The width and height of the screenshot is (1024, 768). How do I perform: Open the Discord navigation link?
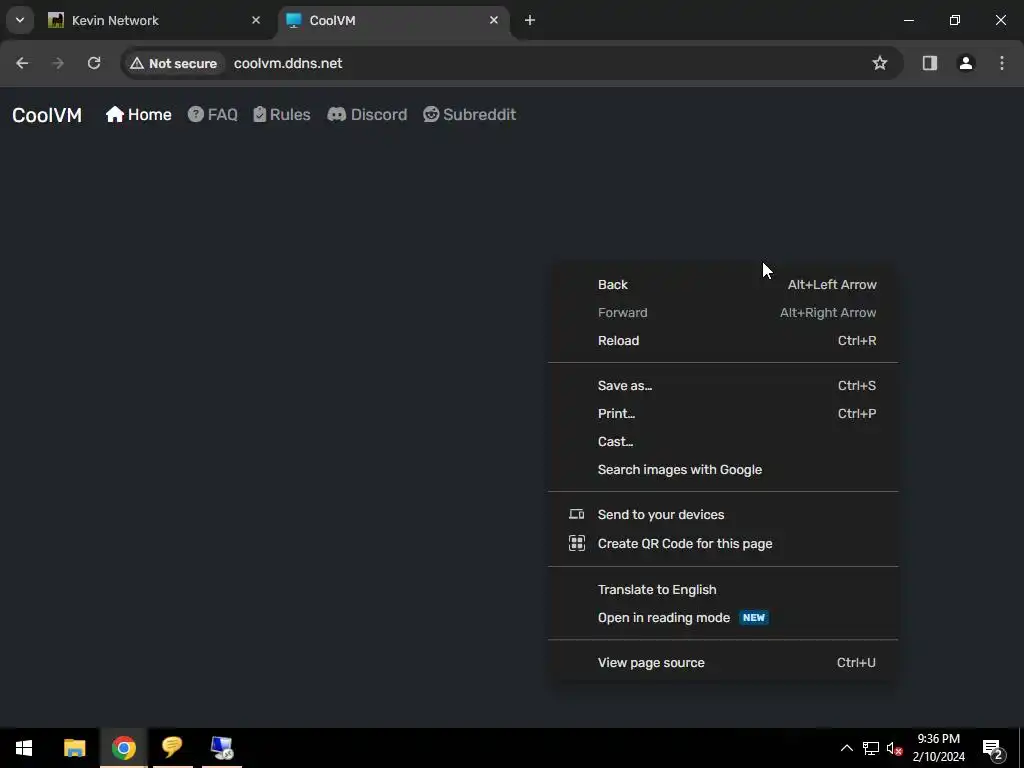tap(367, 114)
